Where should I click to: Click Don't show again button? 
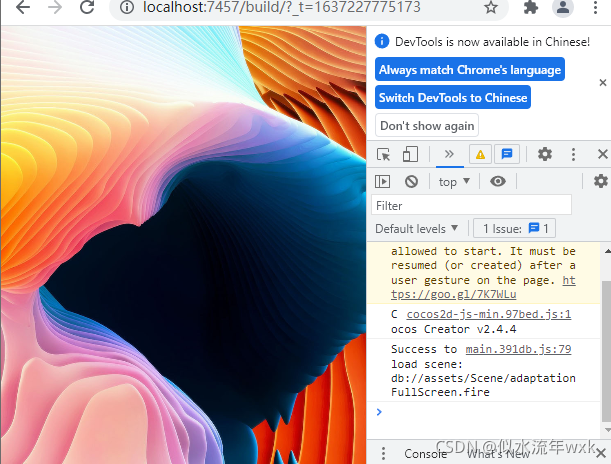tap(427, 125)
